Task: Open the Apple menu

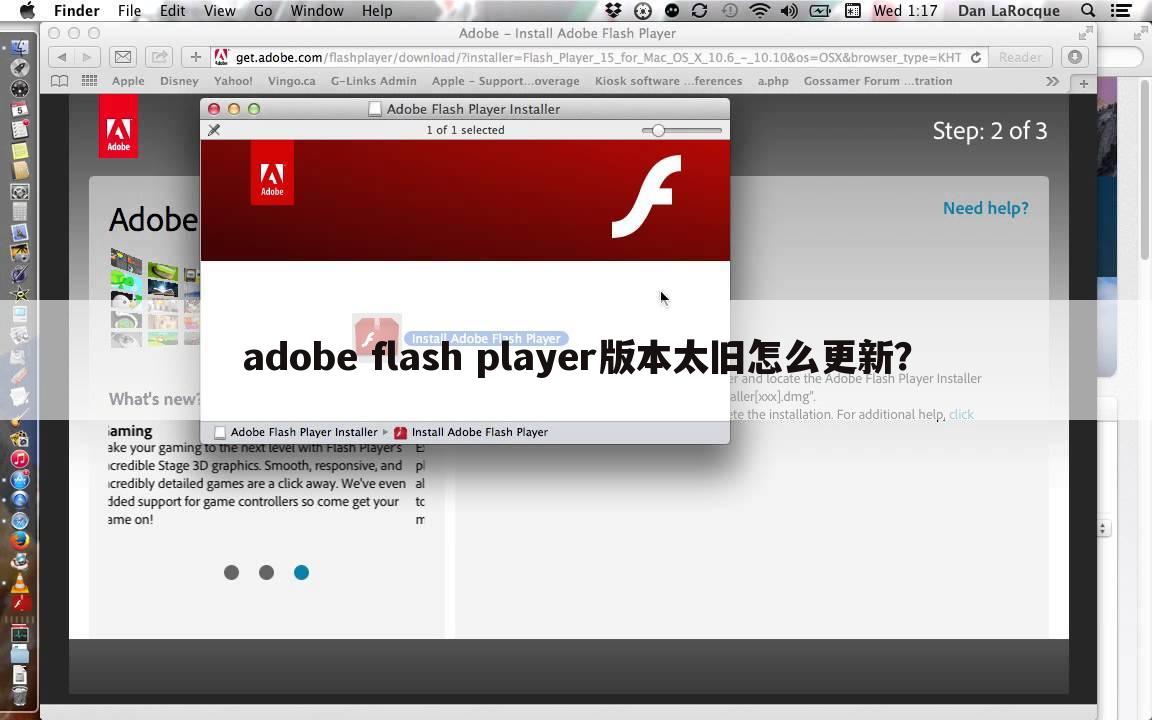Action: [27, 11]
